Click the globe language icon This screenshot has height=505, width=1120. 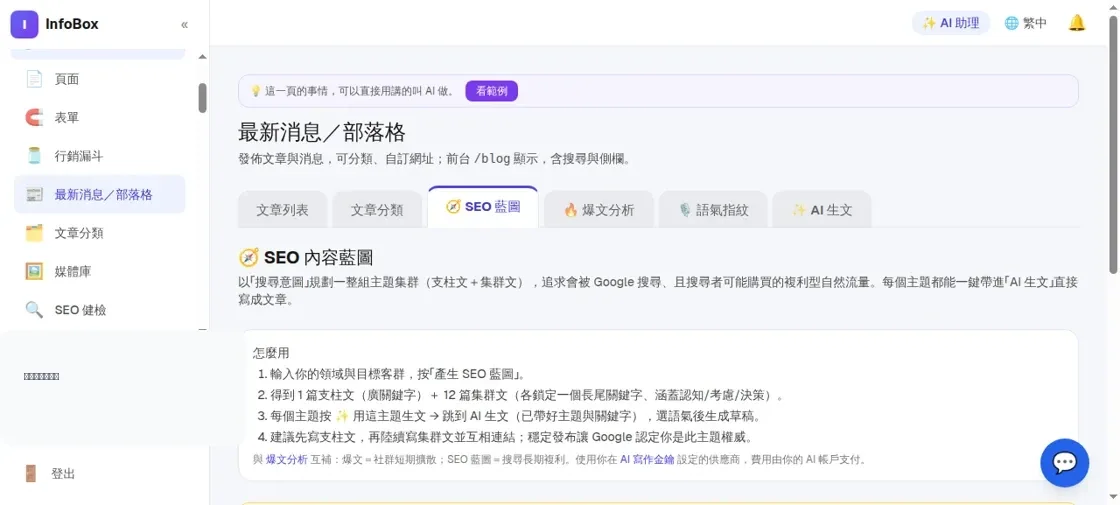(x=1011, y=23)
